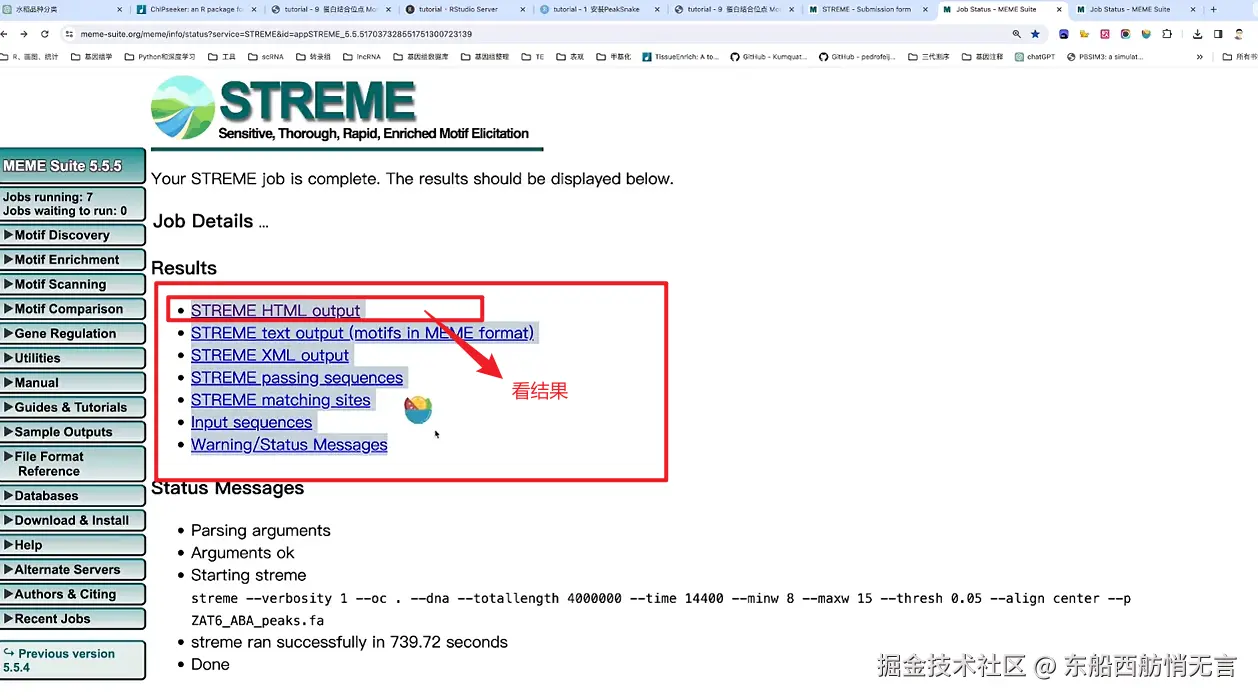Expand the Authors & Citing menu
The image size is (1258, 700).
coord(72,594)
